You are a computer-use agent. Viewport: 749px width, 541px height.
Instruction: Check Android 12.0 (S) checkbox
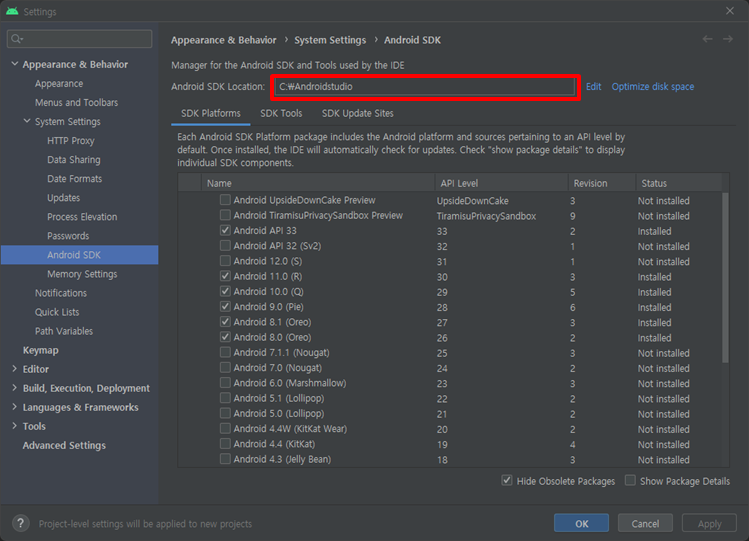(225, 261)
